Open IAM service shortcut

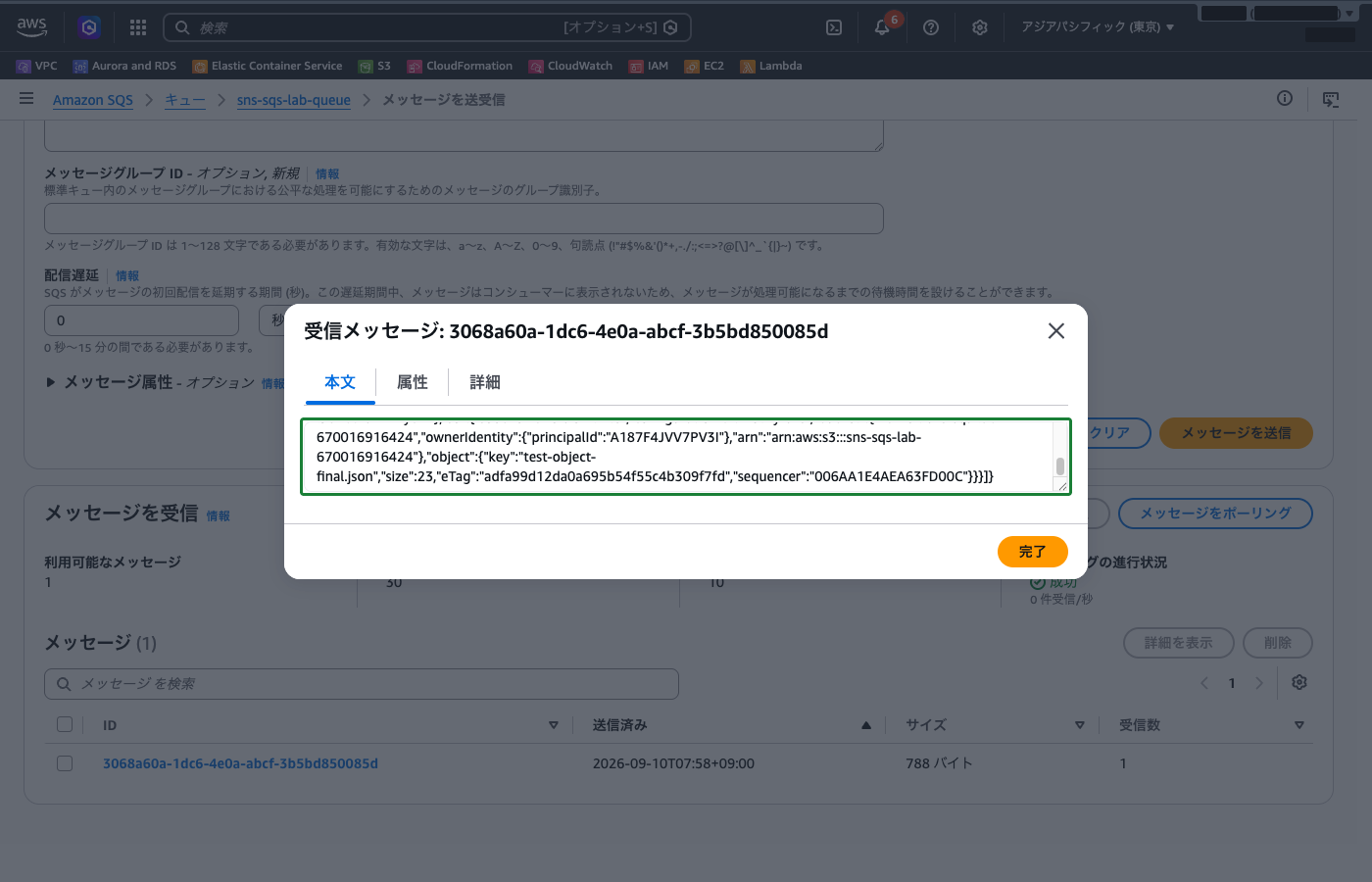click(x=649, y=66)
